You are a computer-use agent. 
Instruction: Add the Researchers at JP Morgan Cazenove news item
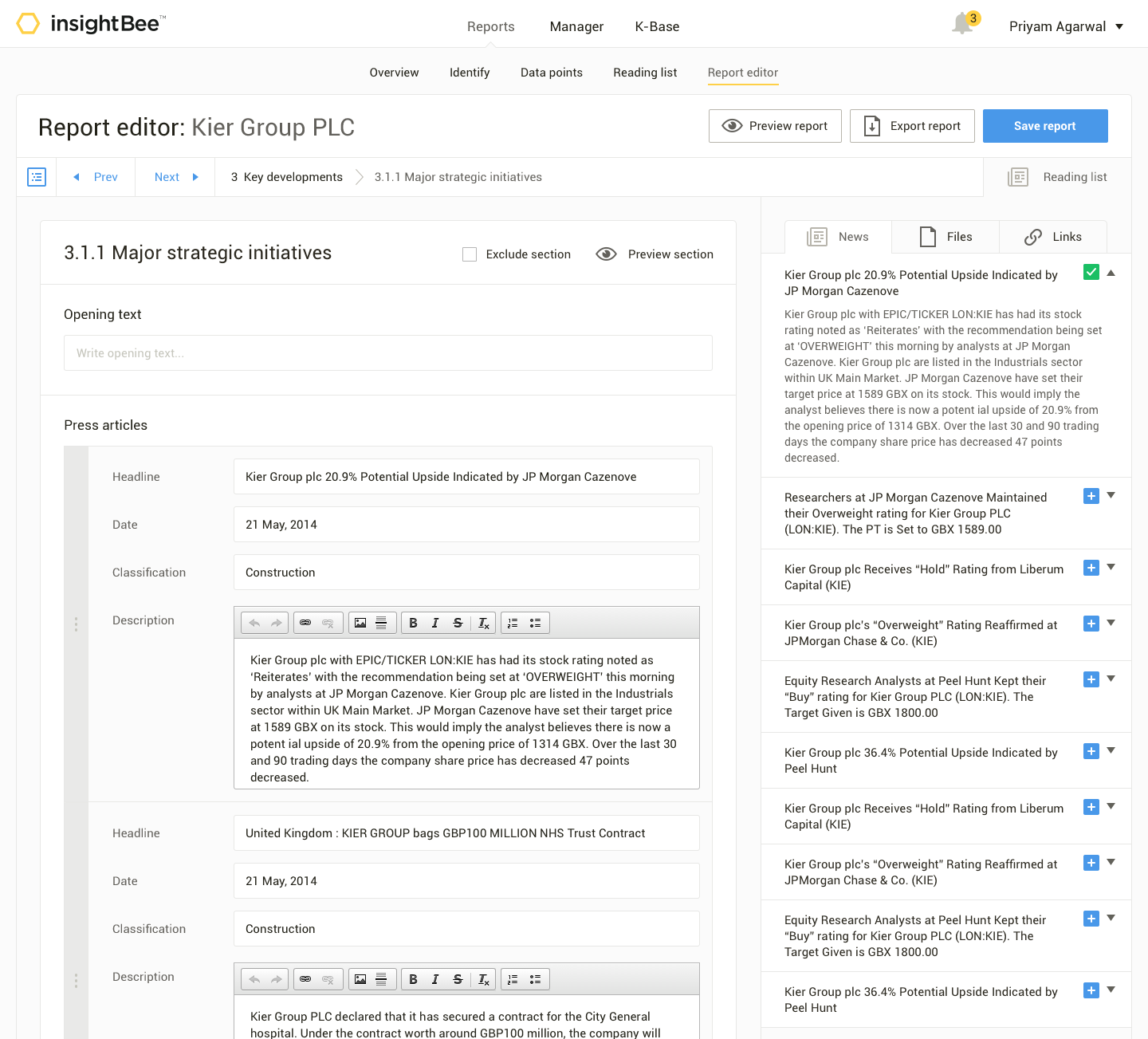[x=1091, y=496]
